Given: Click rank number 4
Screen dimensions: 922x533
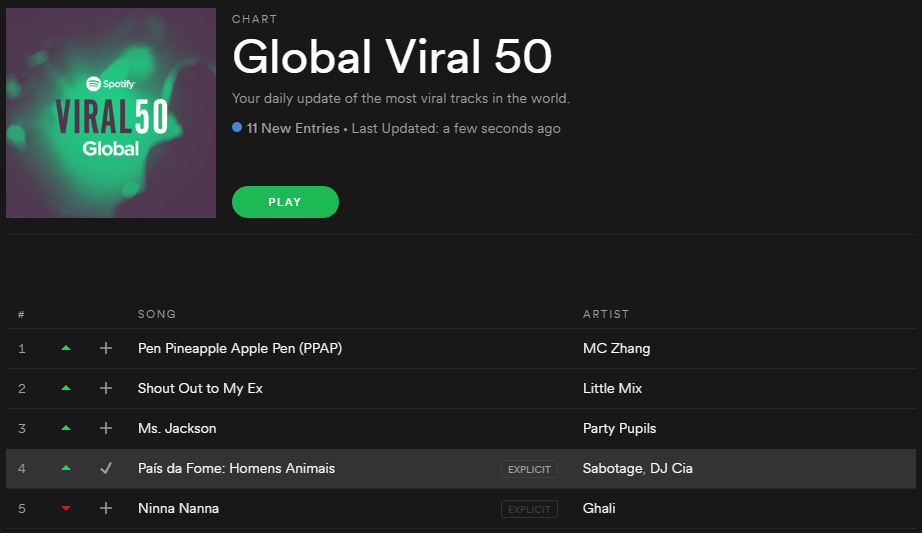Looking at the screenshot, I should point(22,468).
